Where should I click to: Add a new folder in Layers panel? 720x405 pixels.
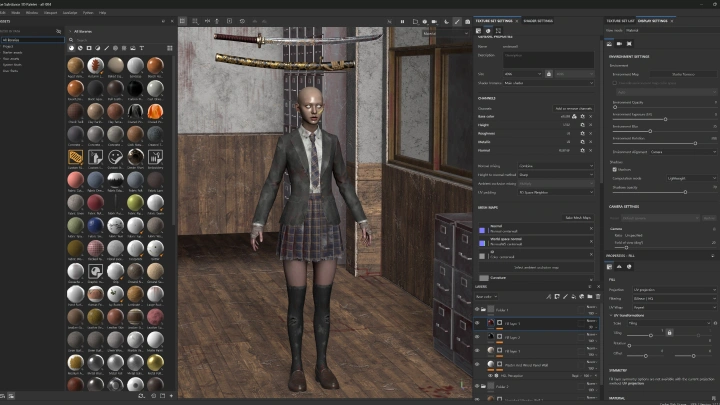590,297
